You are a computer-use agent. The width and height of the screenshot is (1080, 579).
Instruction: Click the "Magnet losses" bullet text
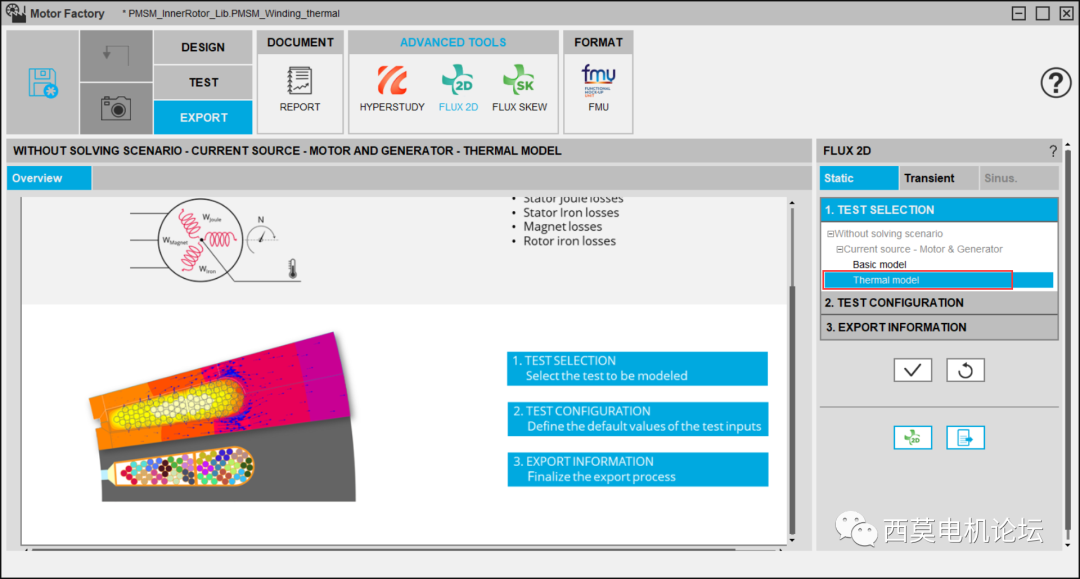[x=562, y=227]
